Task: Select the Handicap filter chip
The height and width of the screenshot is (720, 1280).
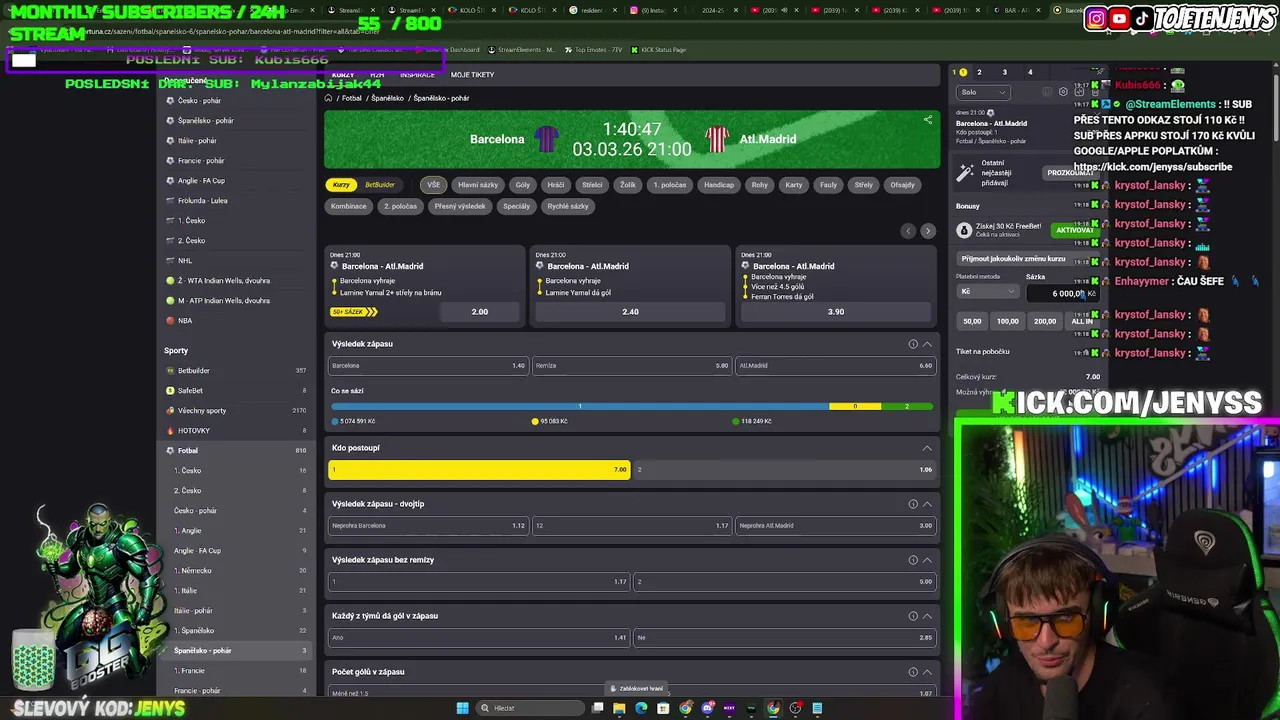Action: [x=719, y=185]
